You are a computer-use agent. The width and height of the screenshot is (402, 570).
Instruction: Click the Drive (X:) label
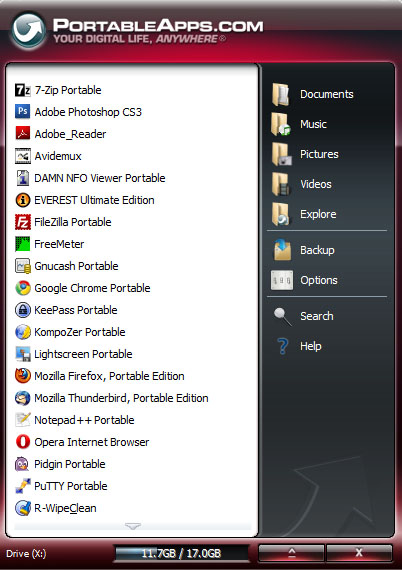coord(26,553)
